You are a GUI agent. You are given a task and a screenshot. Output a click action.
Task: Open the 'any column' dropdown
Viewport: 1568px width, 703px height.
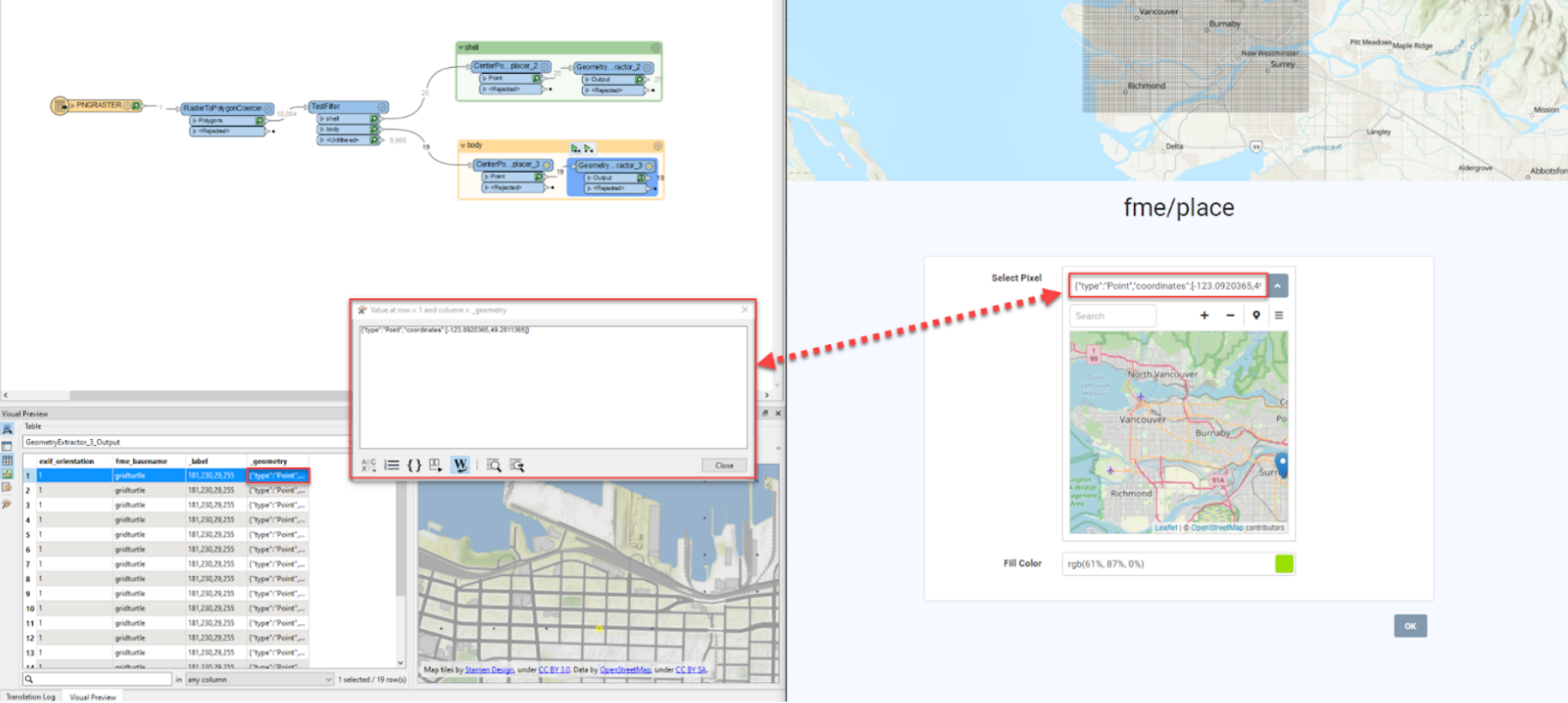(x=260, y=679)
